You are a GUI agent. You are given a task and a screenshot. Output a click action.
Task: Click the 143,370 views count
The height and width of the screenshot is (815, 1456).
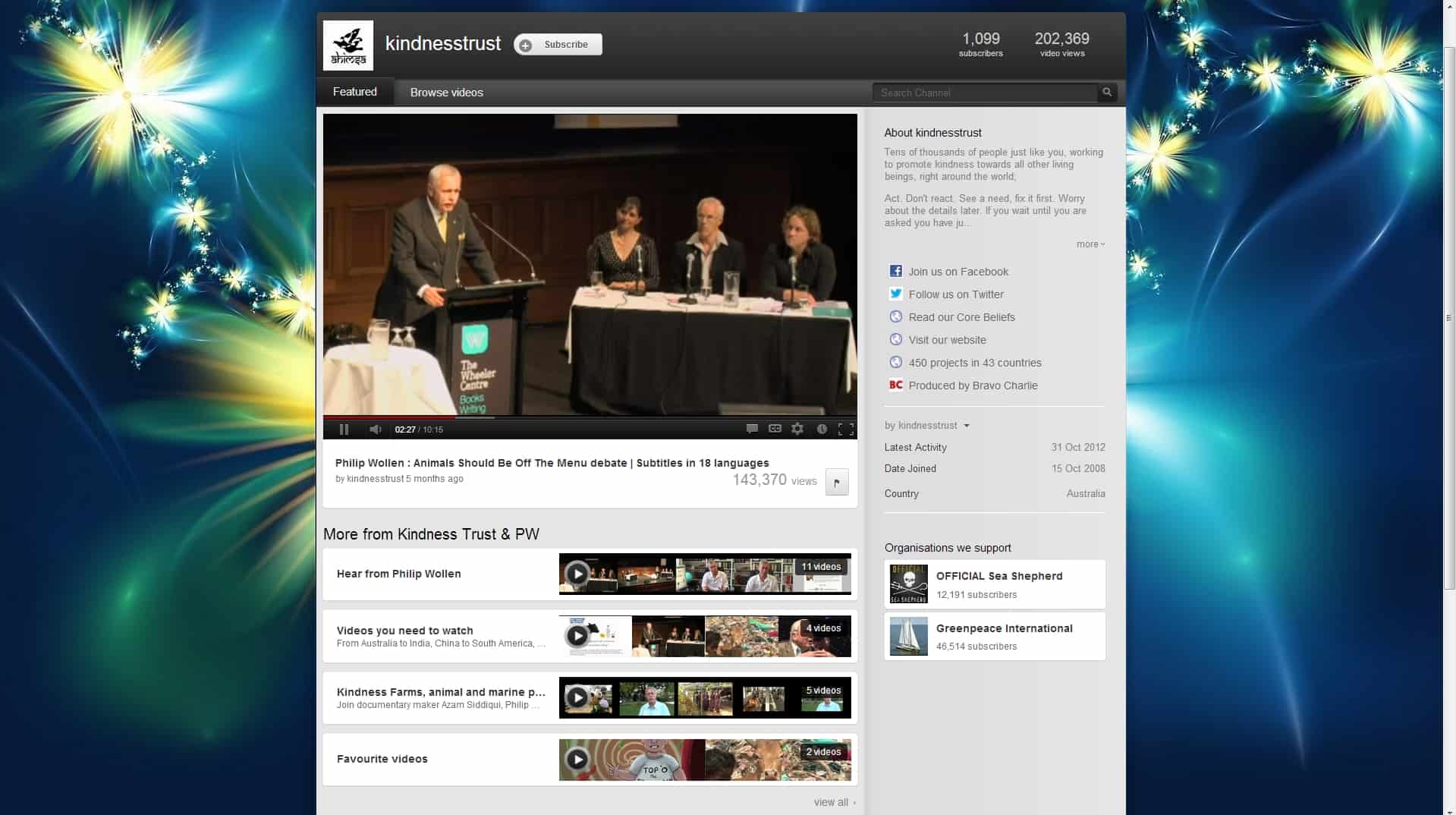tap(775, 480)
